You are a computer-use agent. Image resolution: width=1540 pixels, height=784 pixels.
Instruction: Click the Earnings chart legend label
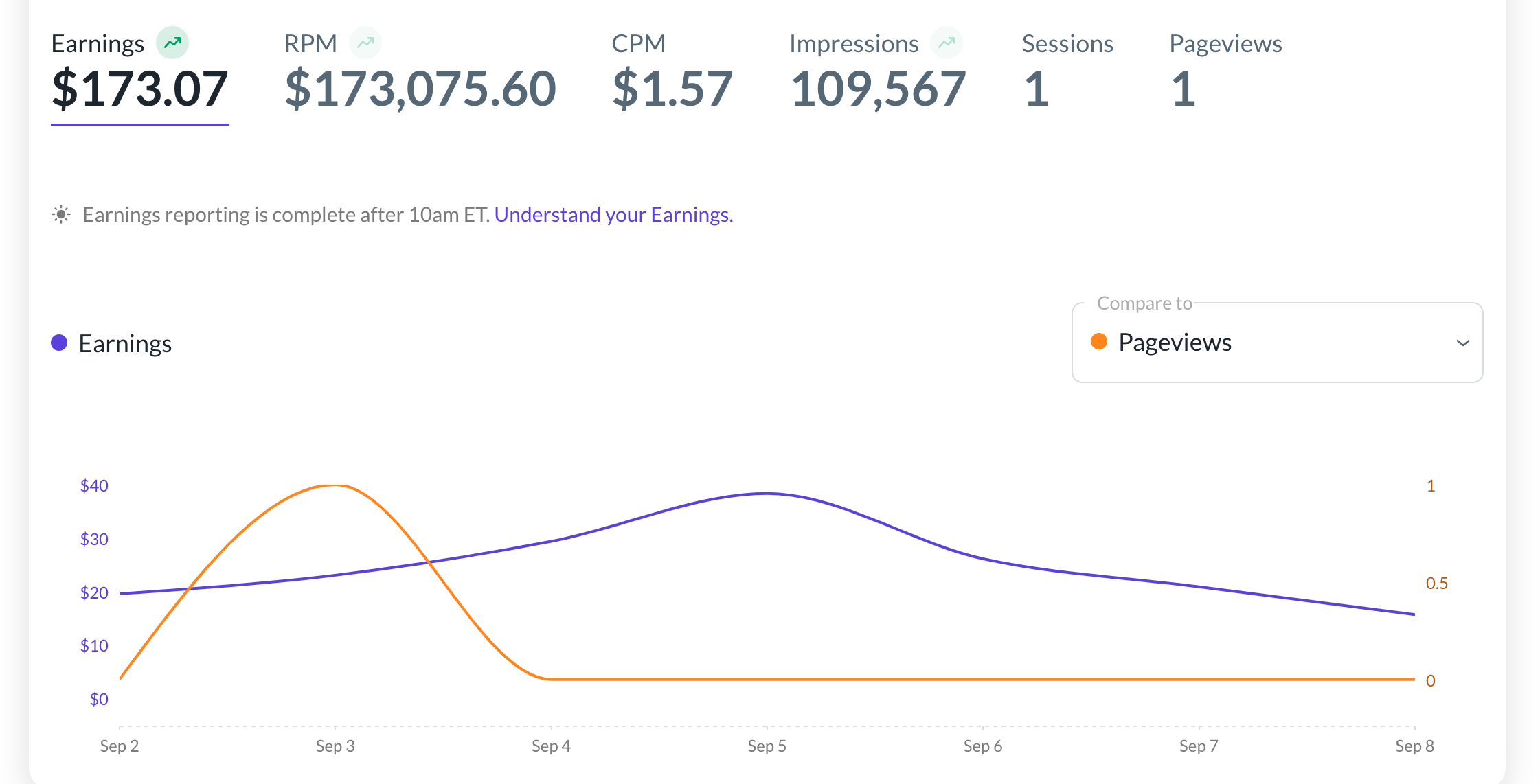pyautogui.click(x=125, y=343)
